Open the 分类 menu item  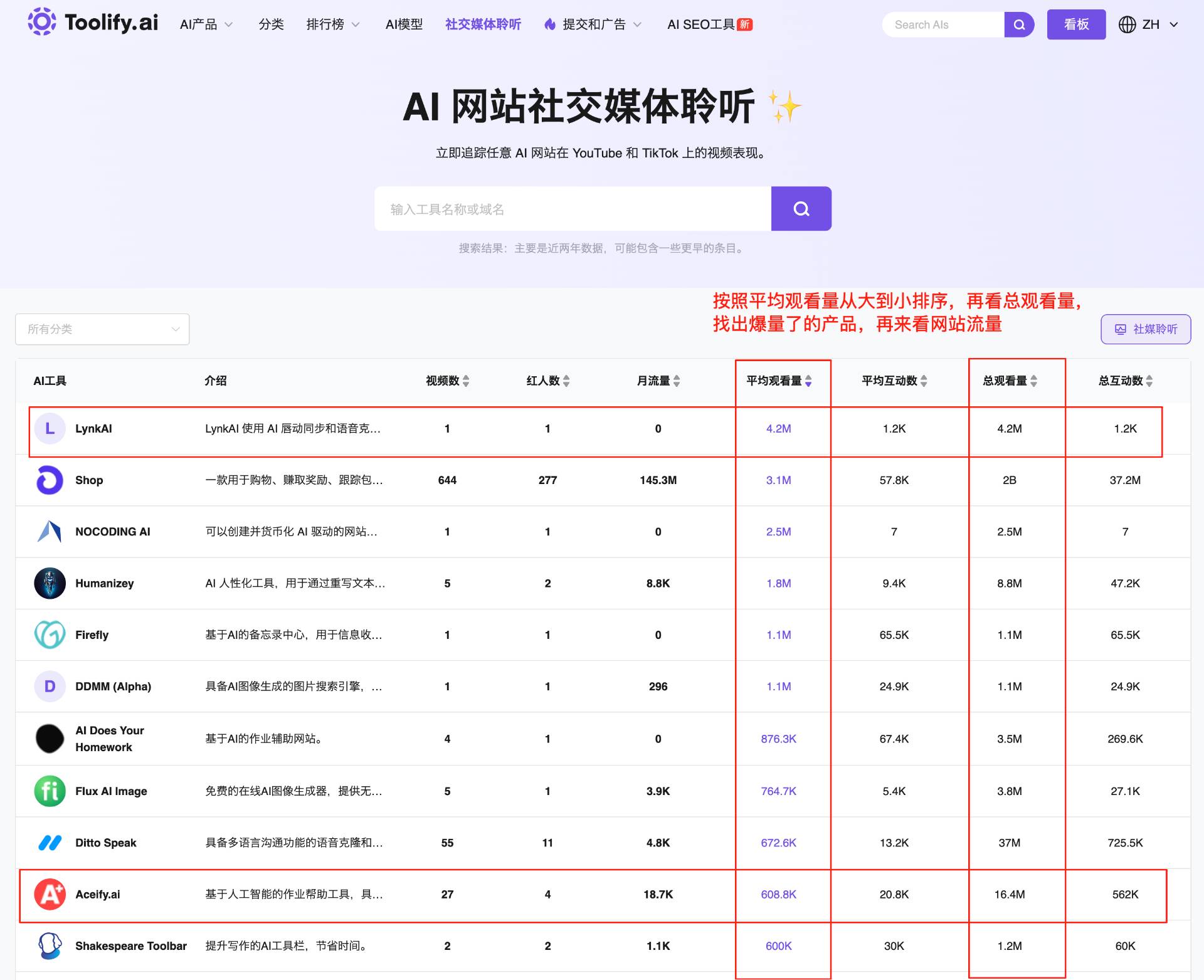(x=272, y=24)
